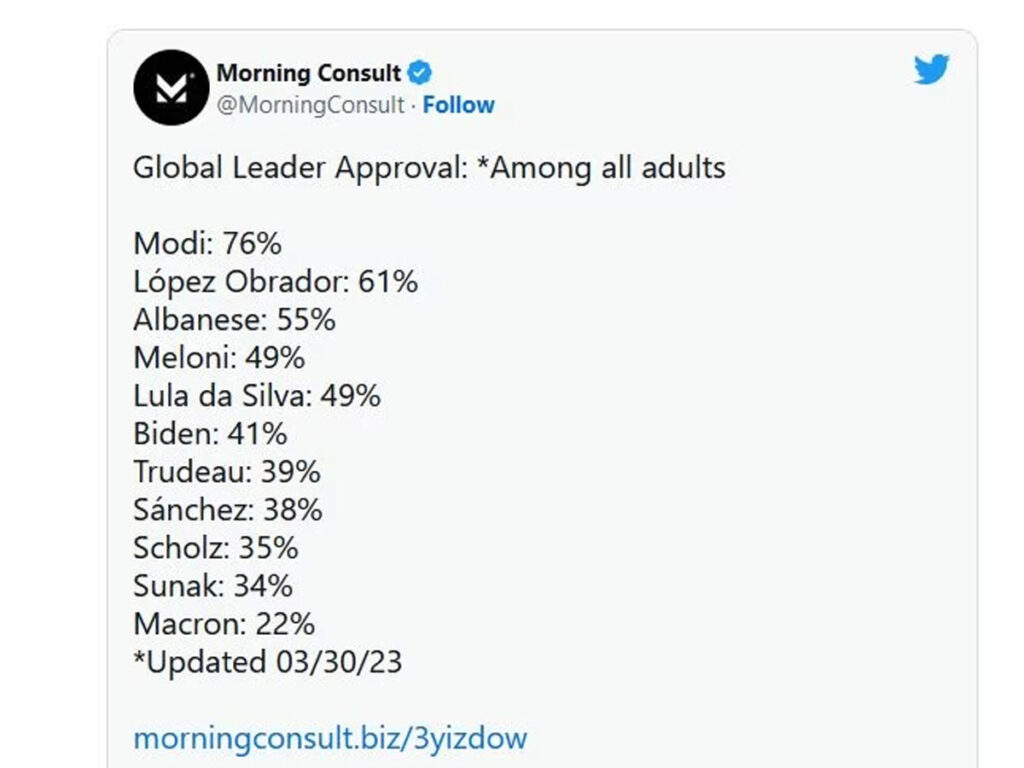Image resolution: width=1024 pixels, height=768 pixels.
Task: Click the López Obrador: 61% line
Action: tap(276, 282)
